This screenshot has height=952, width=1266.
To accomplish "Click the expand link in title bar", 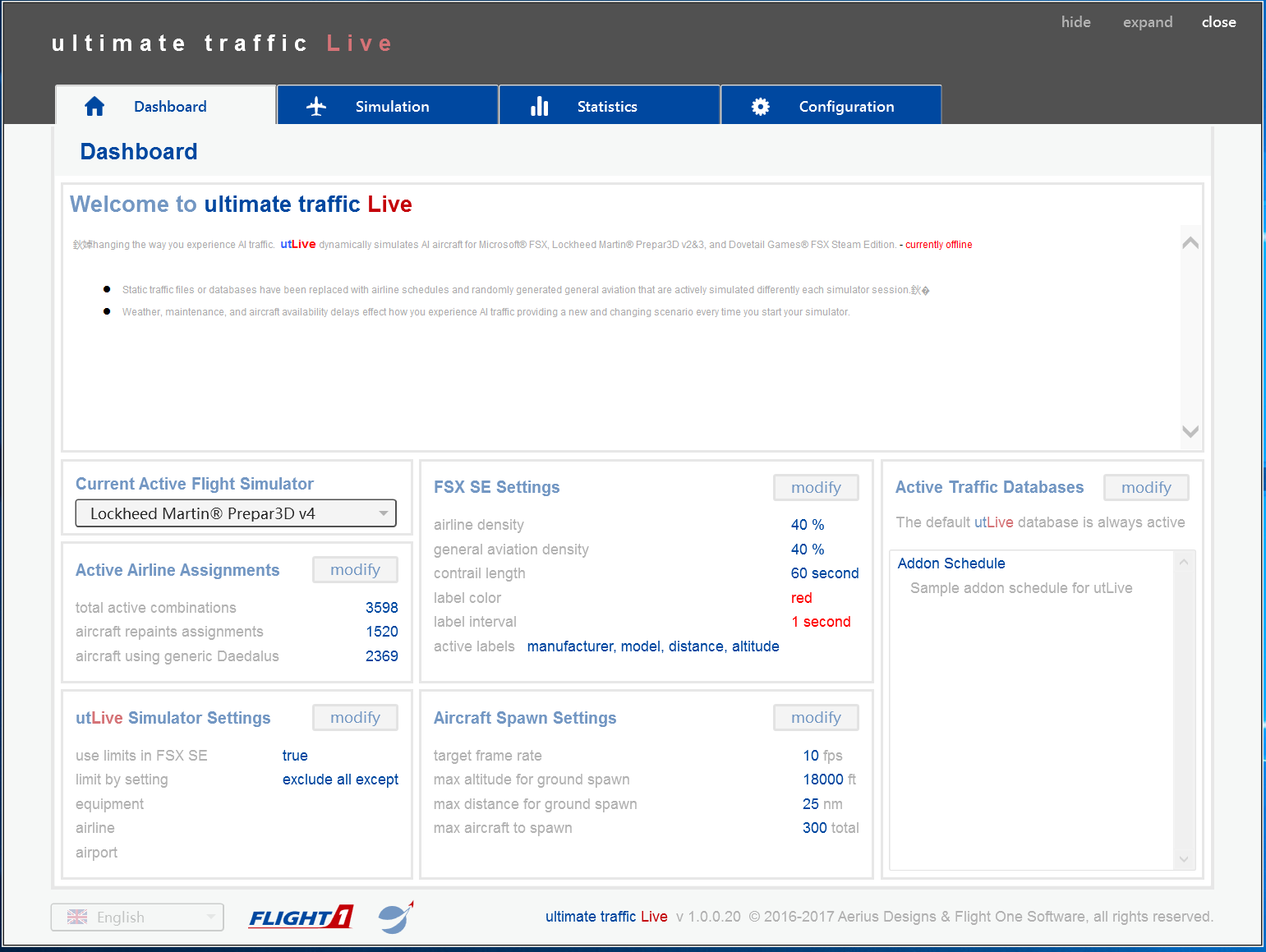I will 1148,22.
